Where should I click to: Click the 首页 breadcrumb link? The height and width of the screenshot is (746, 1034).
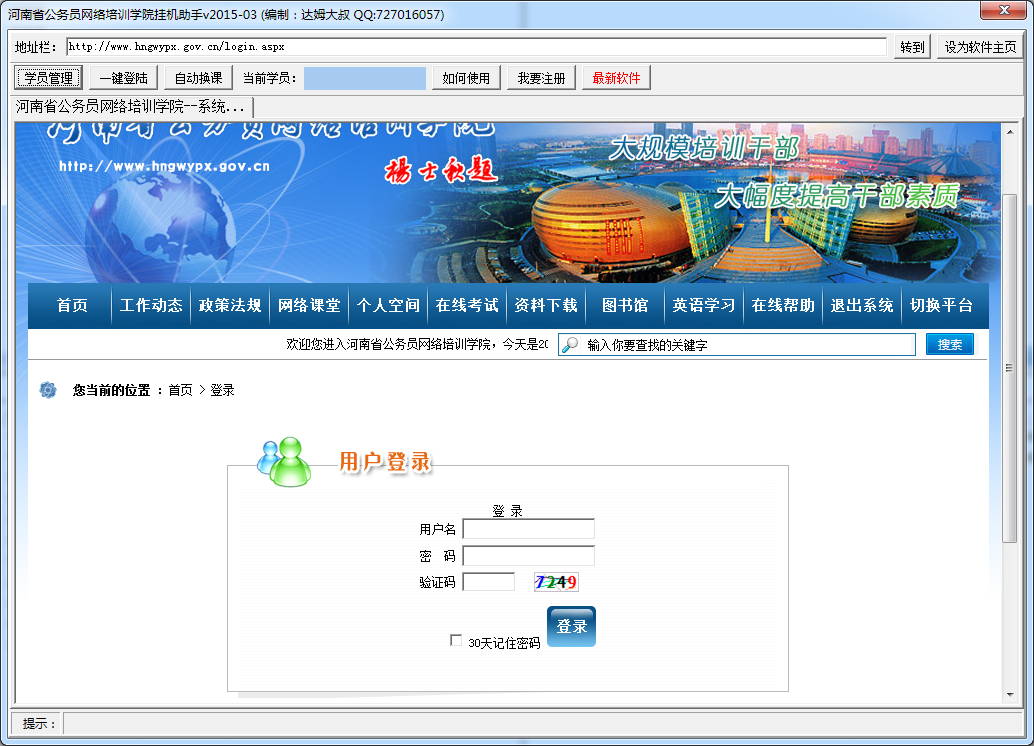click(180, 390)
